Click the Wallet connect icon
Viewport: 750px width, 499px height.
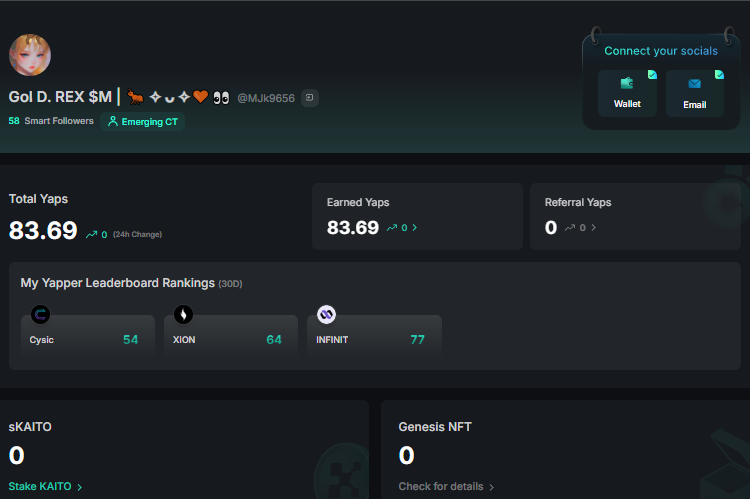point(627,83)
